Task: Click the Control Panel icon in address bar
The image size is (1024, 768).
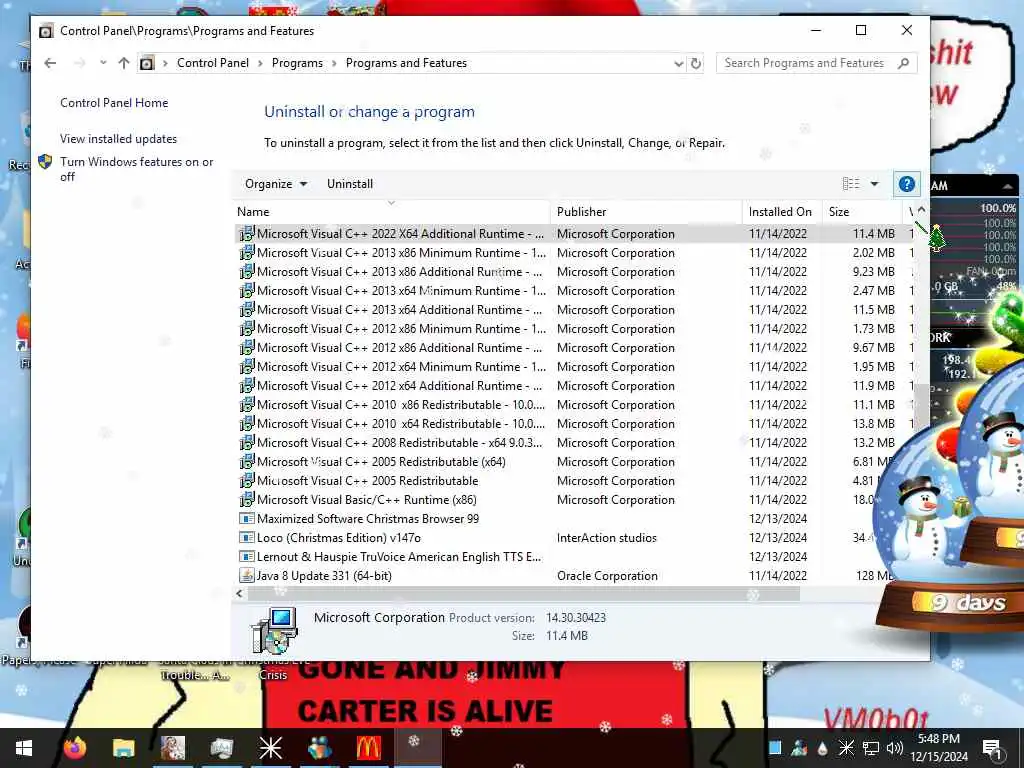Action: pyautogui.click(x=147, y=63)
